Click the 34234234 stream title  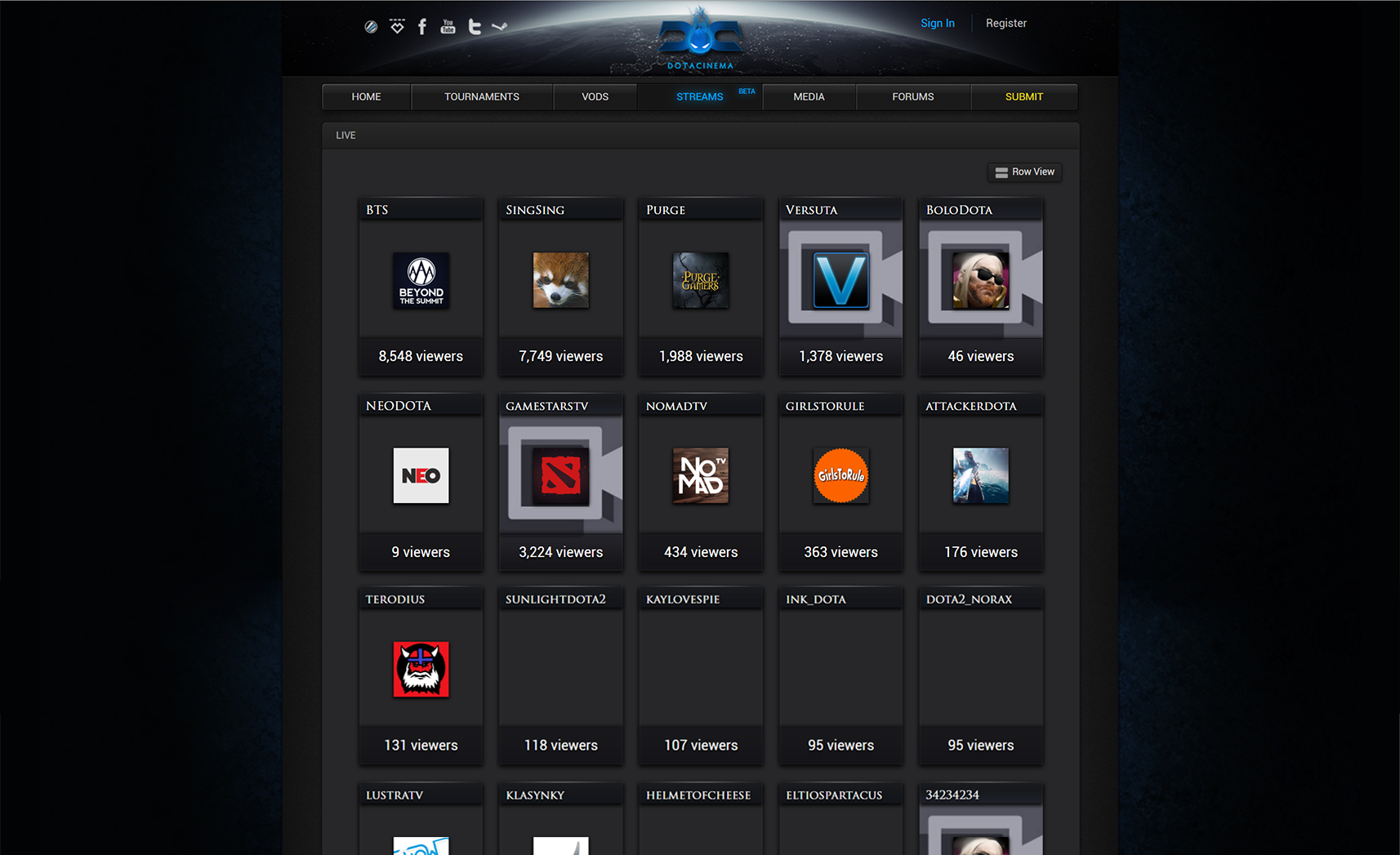[952, 795]
